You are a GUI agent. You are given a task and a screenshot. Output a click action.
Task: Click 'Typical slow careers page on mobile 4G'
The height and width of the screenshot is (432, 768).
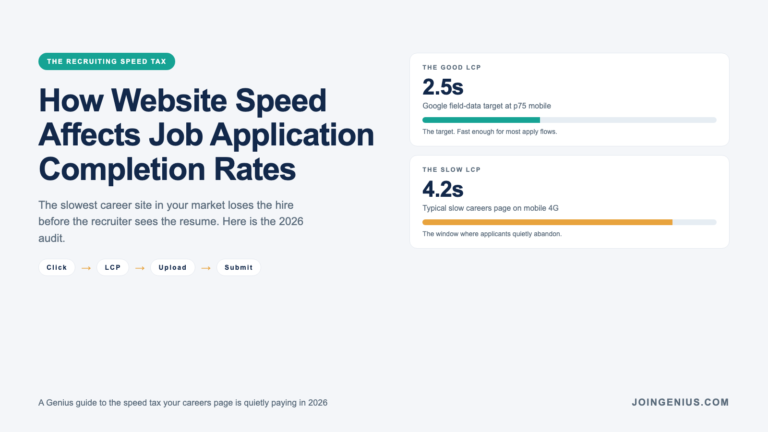(x=490, y=208)
